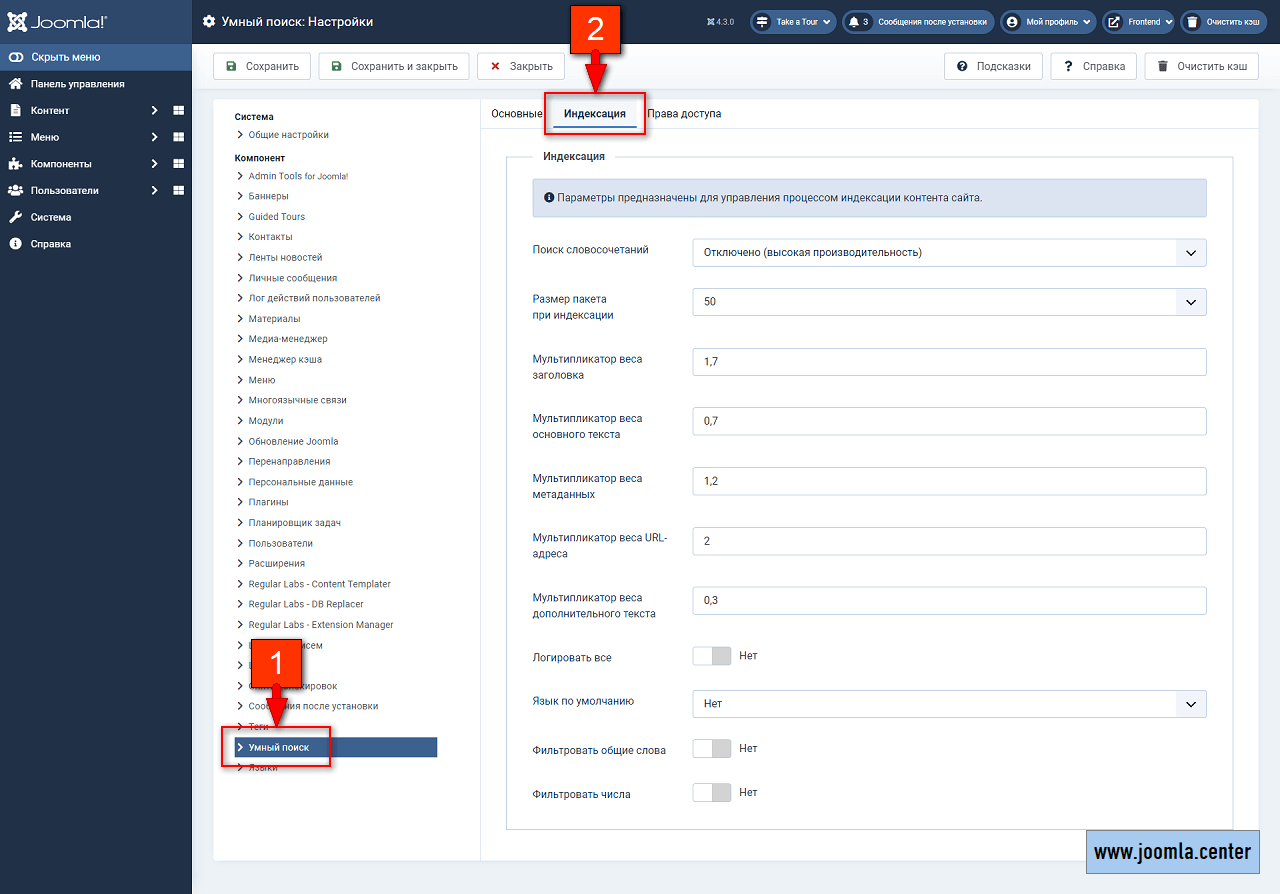Image resolution: width=1280 pixels, height=894 pixels.
Task: Open Menus dashboard grid icon
Action: coord(179,137)
